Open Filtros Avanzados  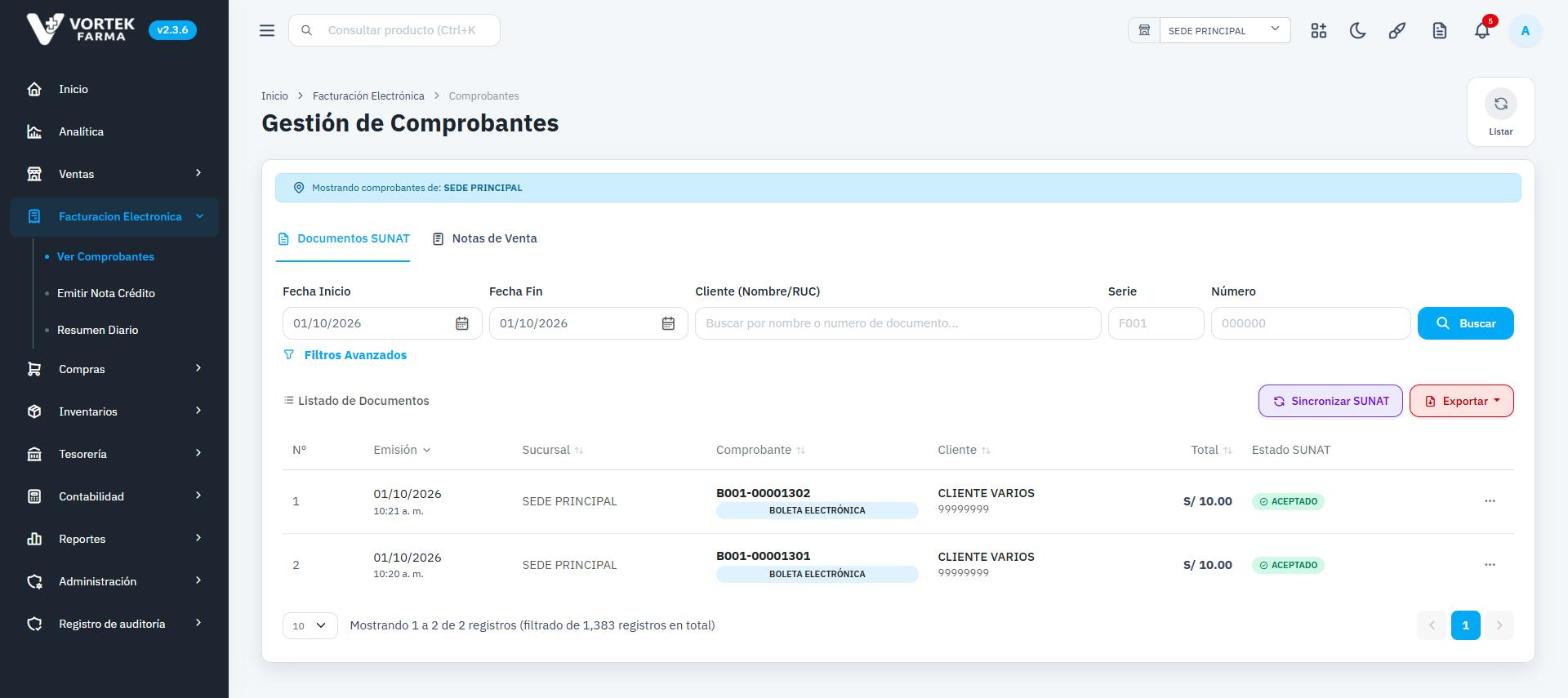click(345, 355)
